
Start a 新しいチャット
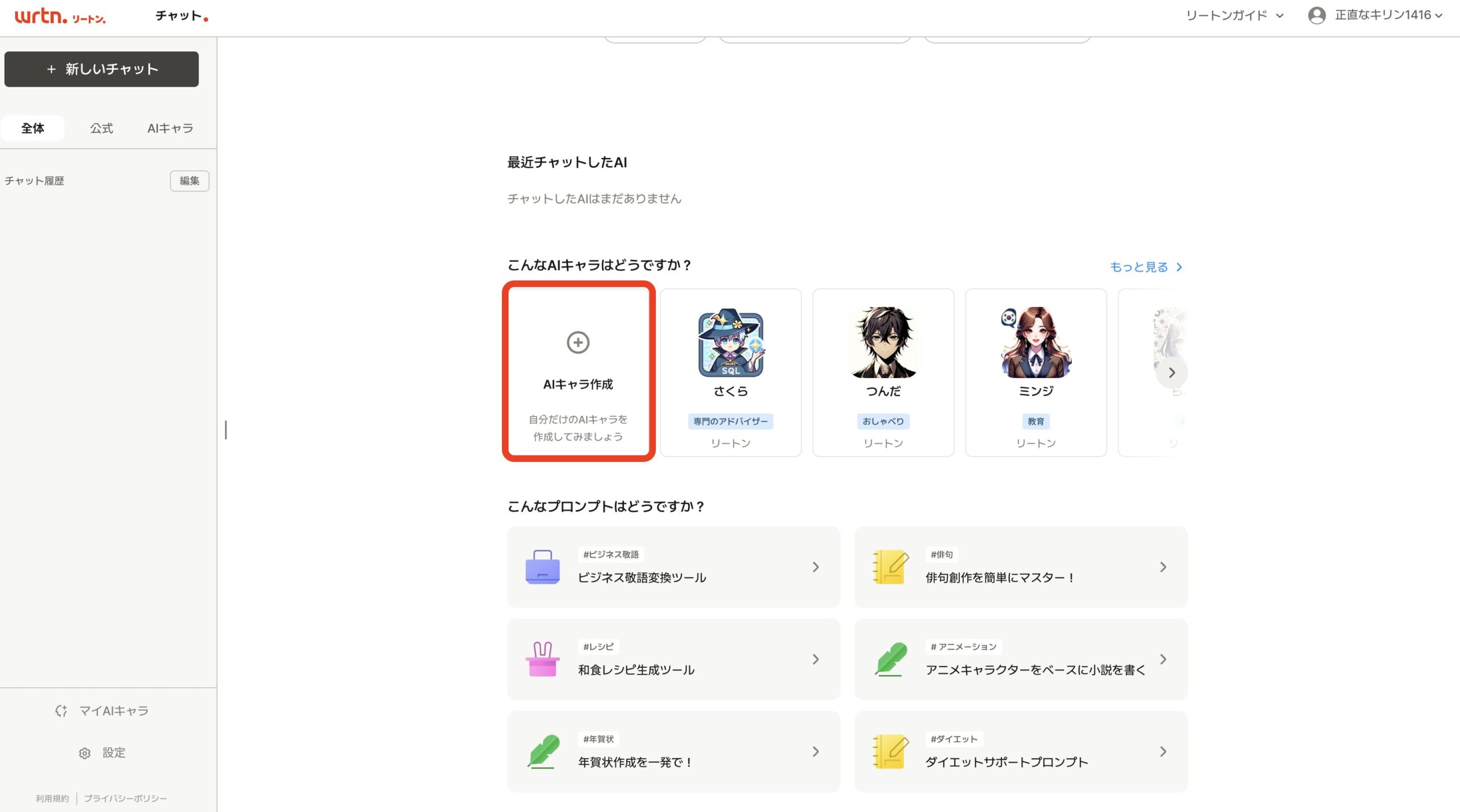102,69
